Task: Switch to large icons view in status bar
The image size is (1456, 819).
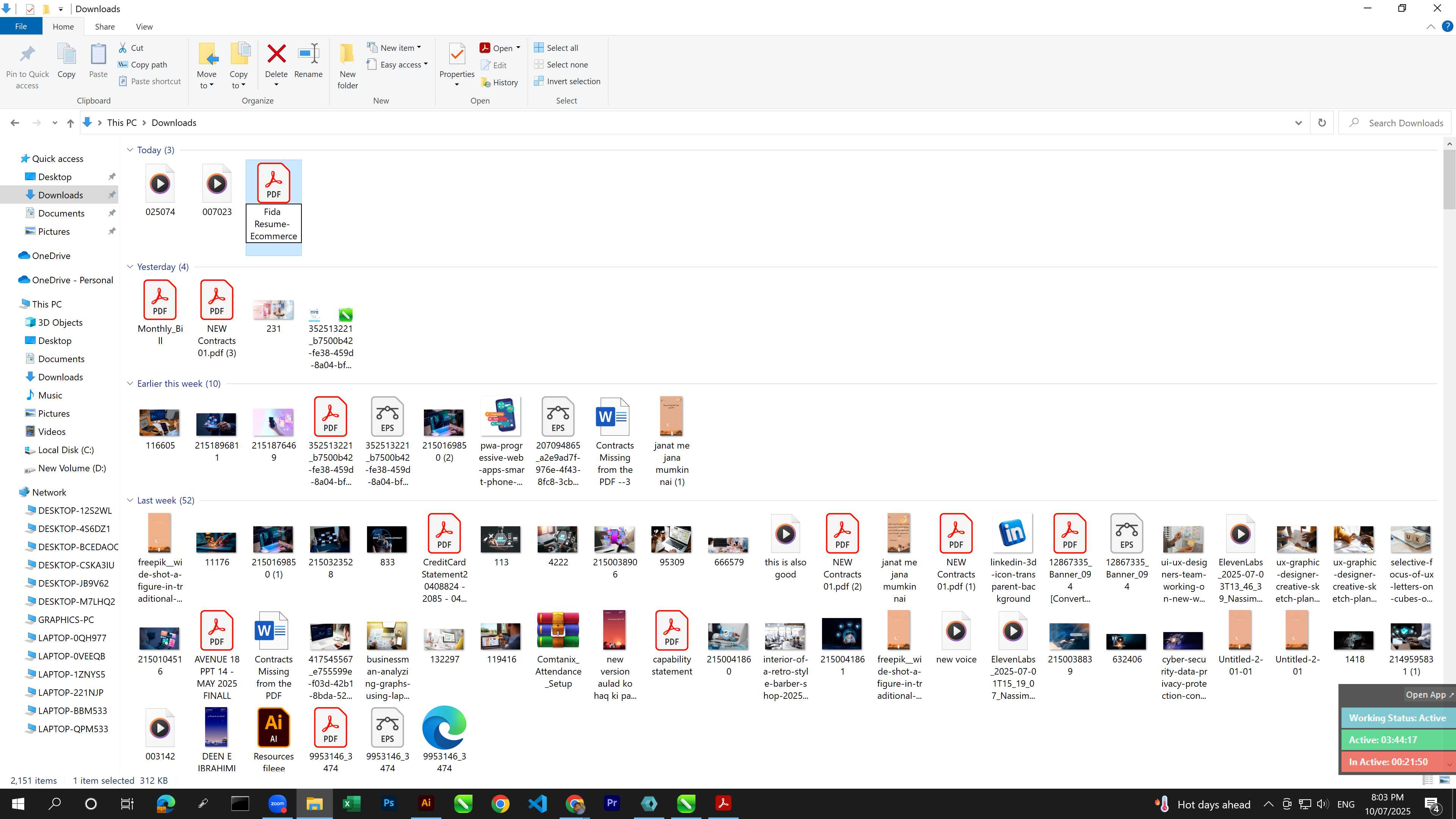Action: tap(1444, 780)
